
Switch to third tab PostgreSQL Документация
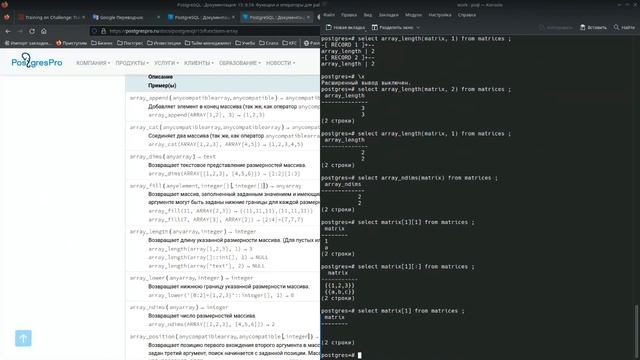pos(201,18)
